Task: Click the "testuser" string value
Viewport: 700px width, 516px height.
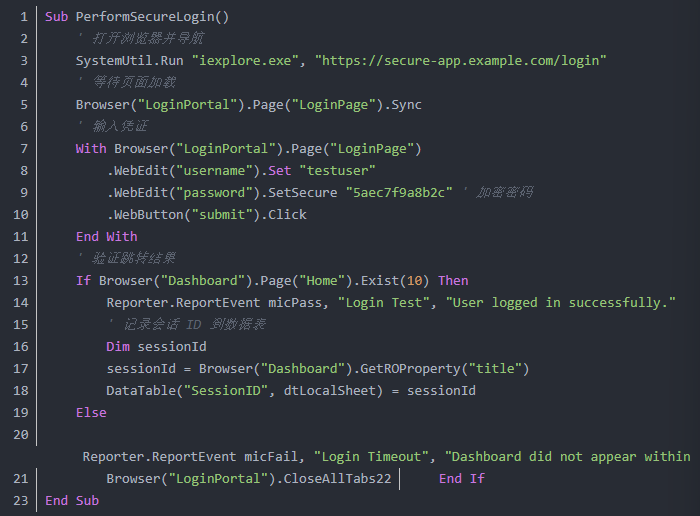Action: [338, 171]
